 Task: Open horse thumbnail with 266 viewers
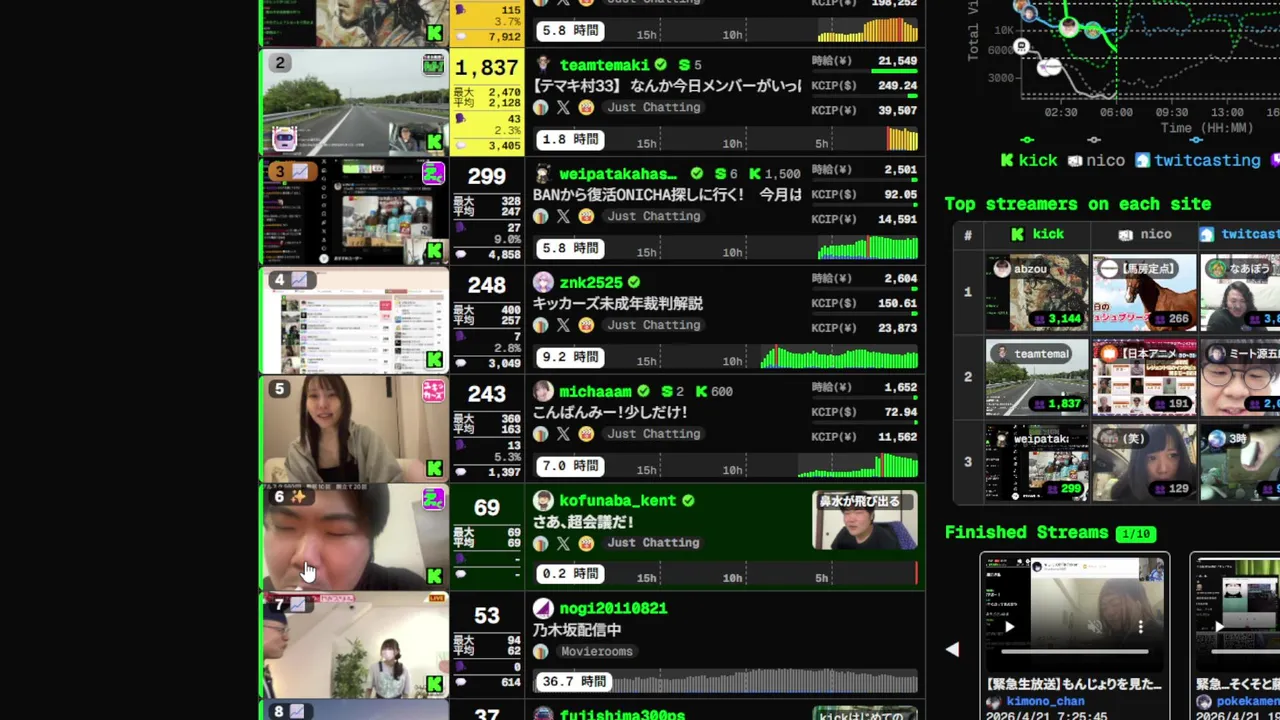(1145, 292)
